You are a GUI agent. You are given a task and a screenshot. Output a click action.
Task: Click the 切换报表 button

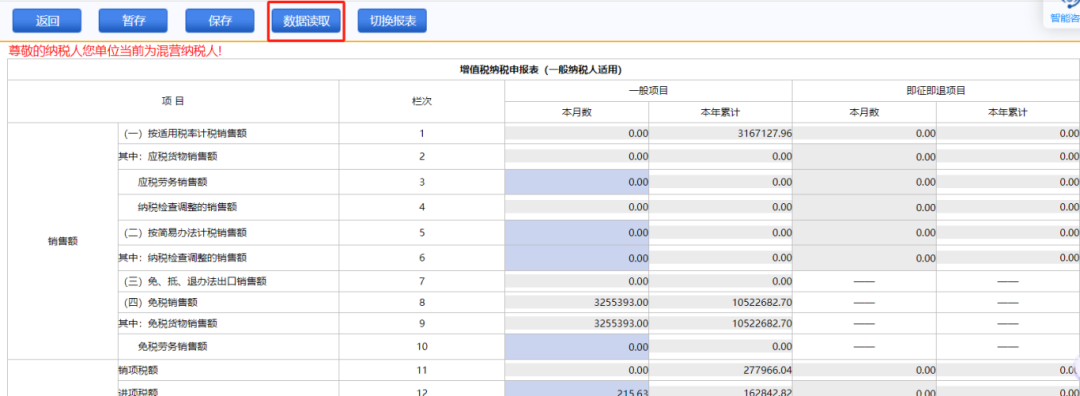392,21
